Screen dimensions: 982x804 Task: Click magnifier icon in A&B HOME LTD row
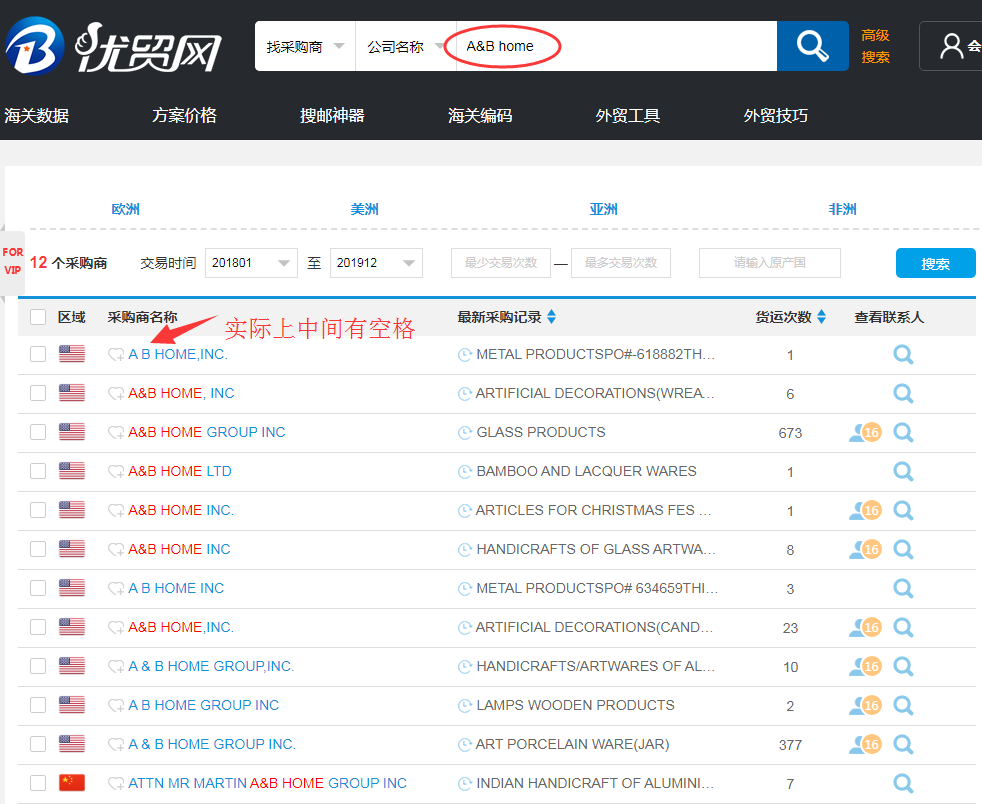pos(902,471)
